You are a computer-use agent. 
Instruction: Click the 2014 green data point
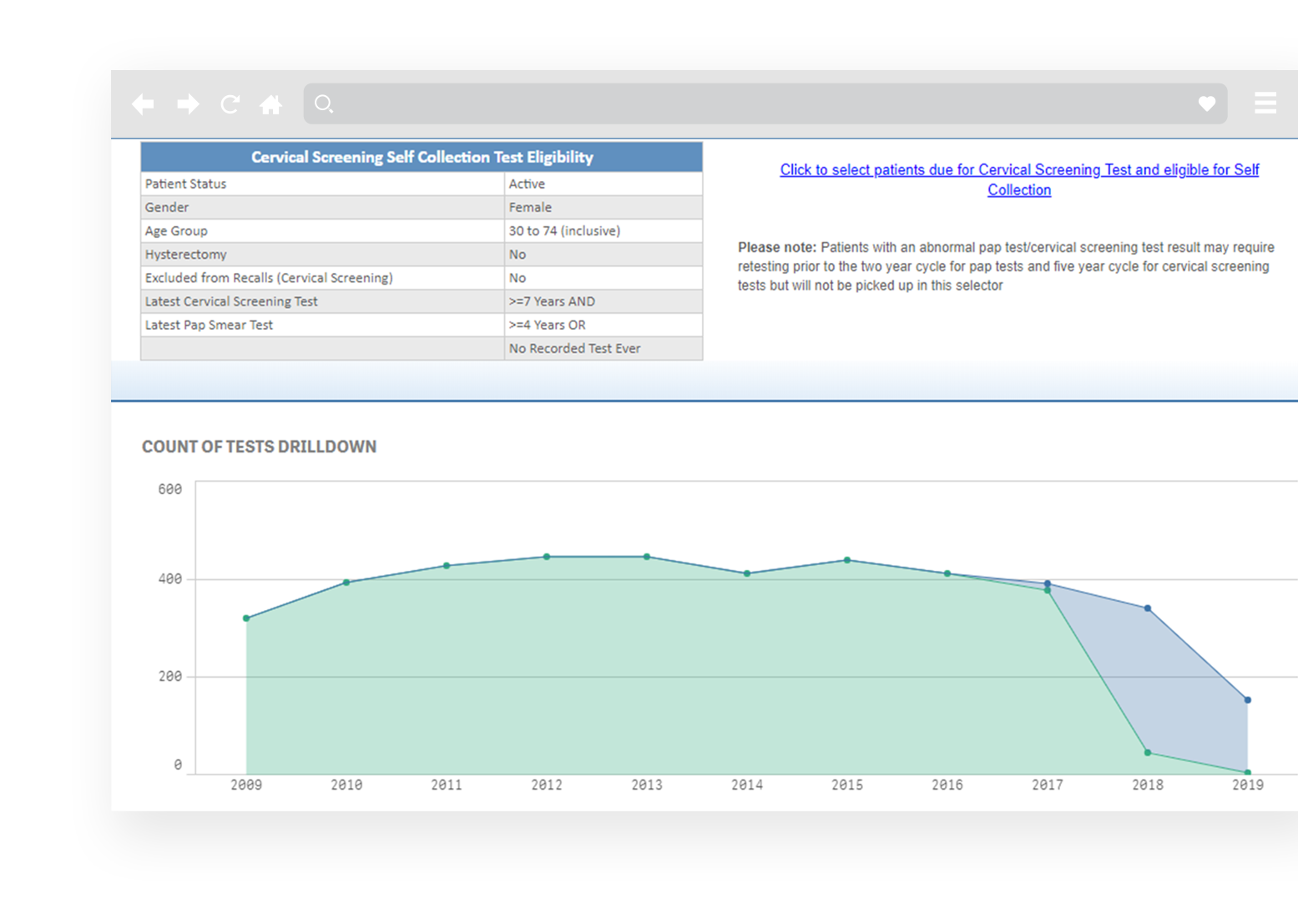(x=747, y=573)
